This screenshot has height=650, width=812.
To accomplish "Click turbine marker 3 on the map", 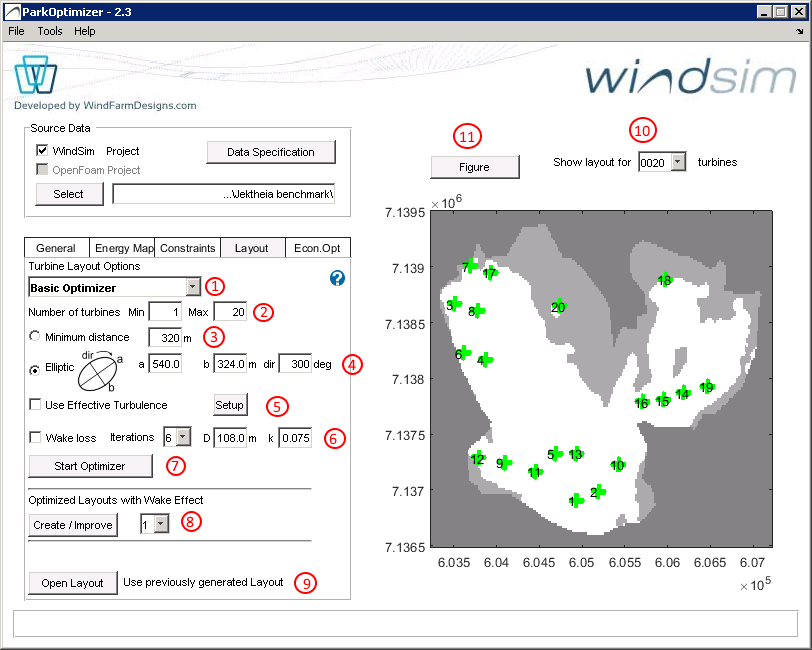I will (x=454, y=304).
